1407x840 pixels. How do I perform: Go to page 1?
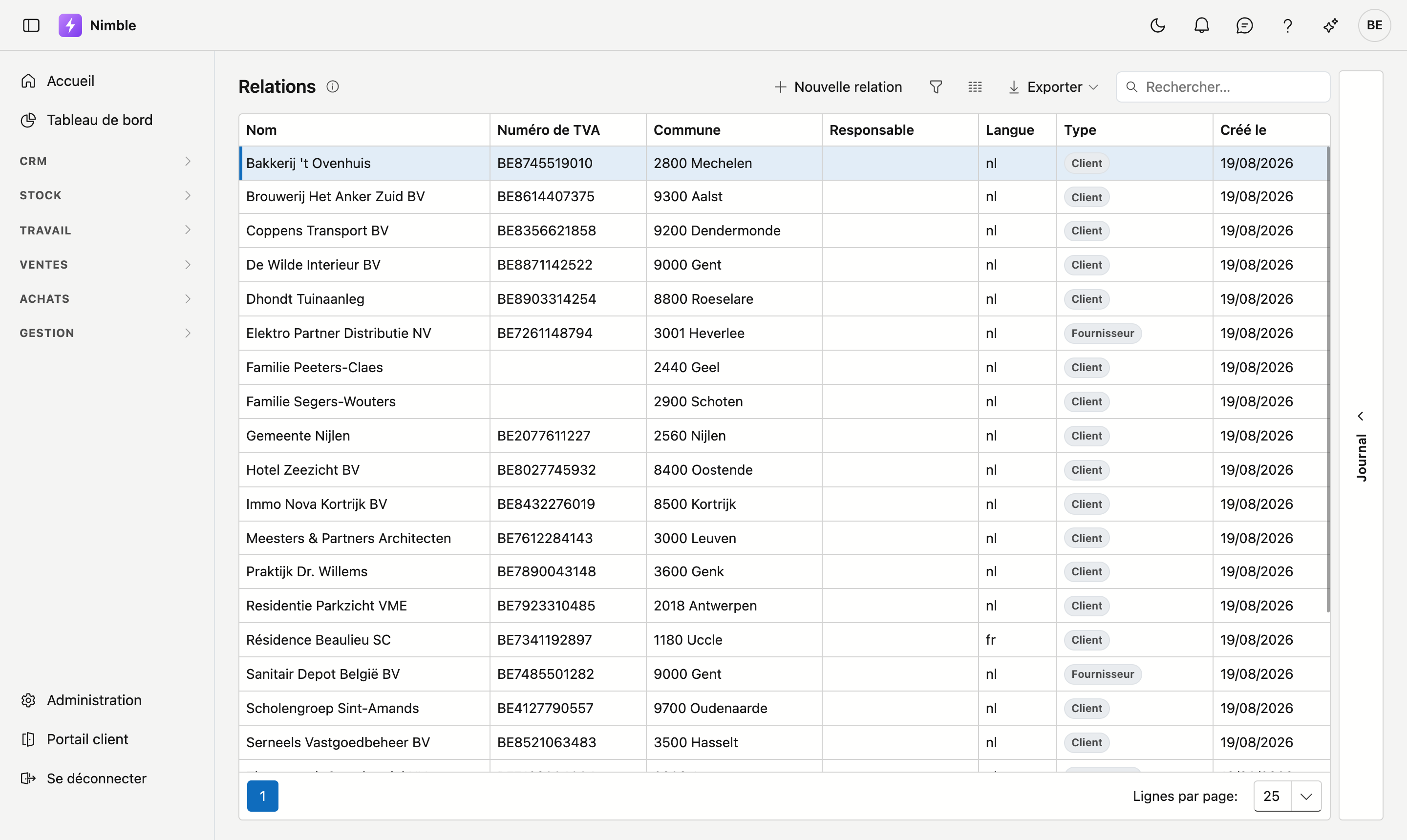click(263, 796)
